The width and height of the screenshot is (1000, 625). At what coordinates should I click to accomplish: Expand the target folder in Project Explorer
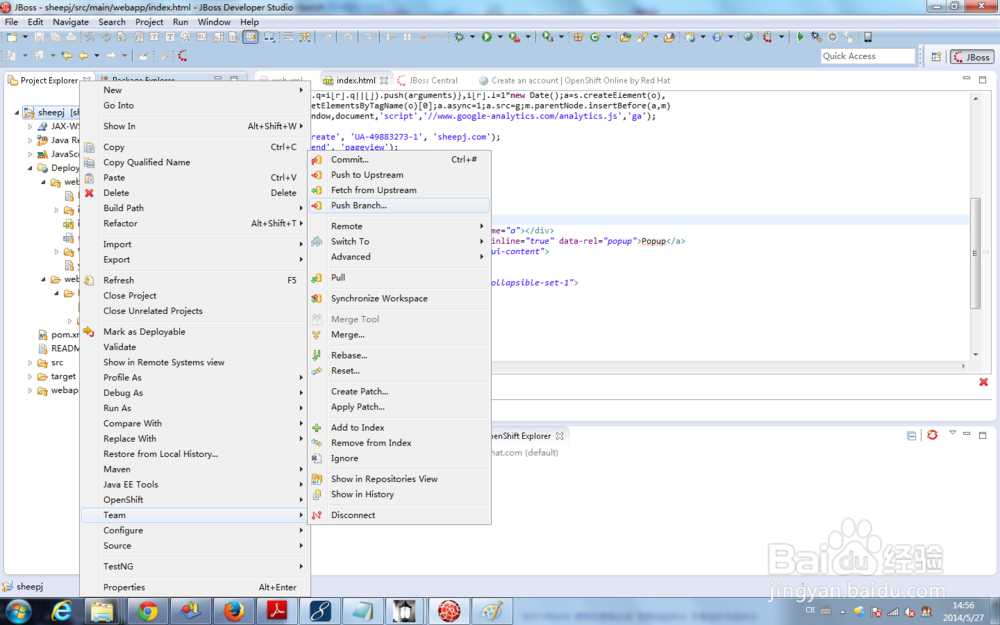tap(30, 376)
